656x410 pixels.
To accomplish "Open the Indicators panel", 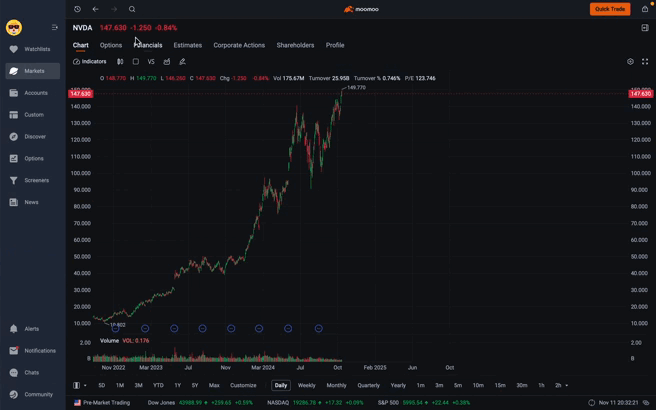I will (x=90, y=62).
